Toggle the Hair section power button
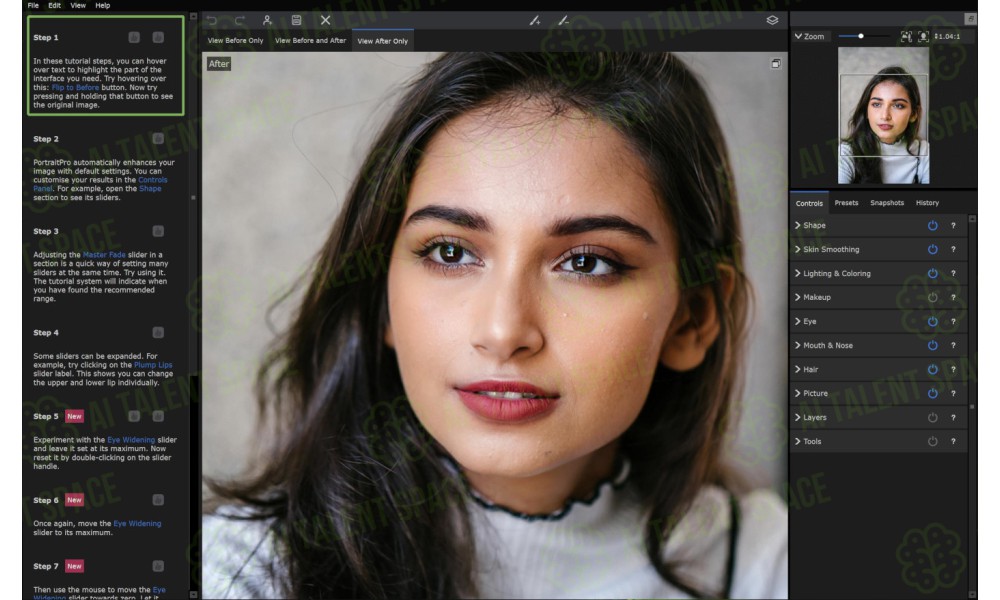This screenshot has width=1000, height=600. [x=932, y=370]
